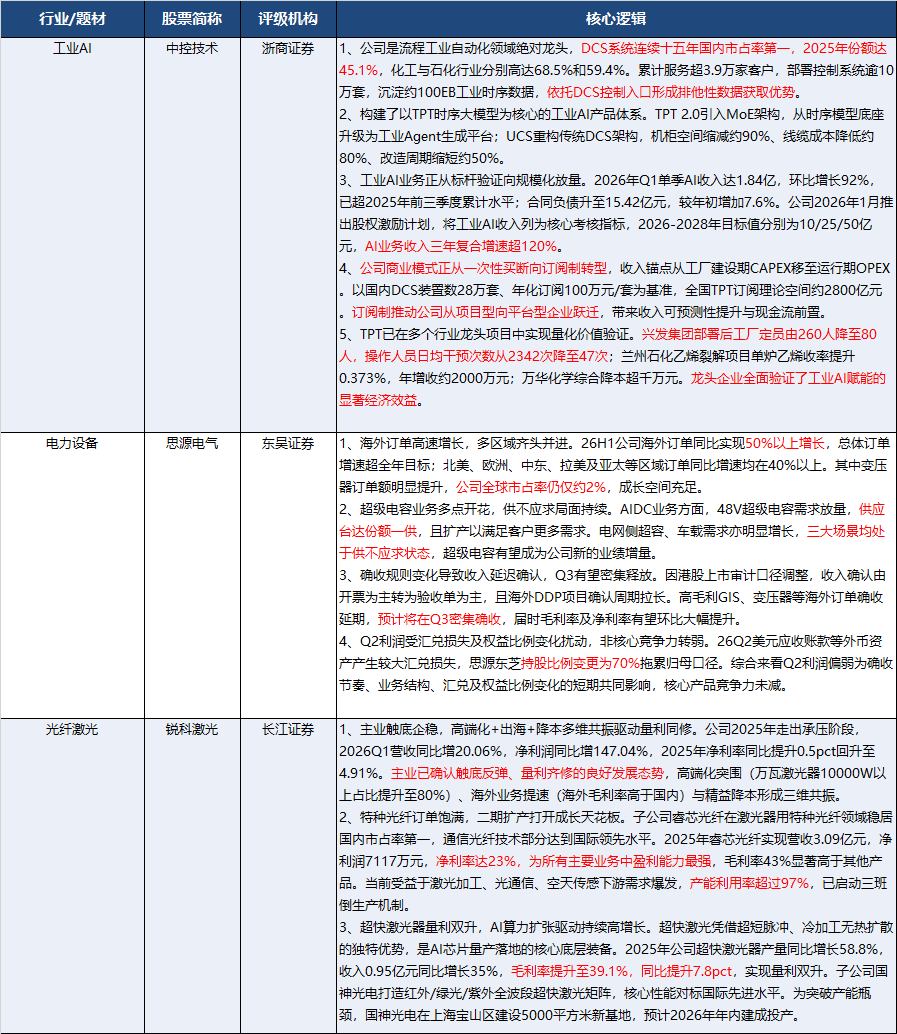Click the 行业/题材 column header
This screenshot has height=1034, width=897.
[x=72, y=19]
